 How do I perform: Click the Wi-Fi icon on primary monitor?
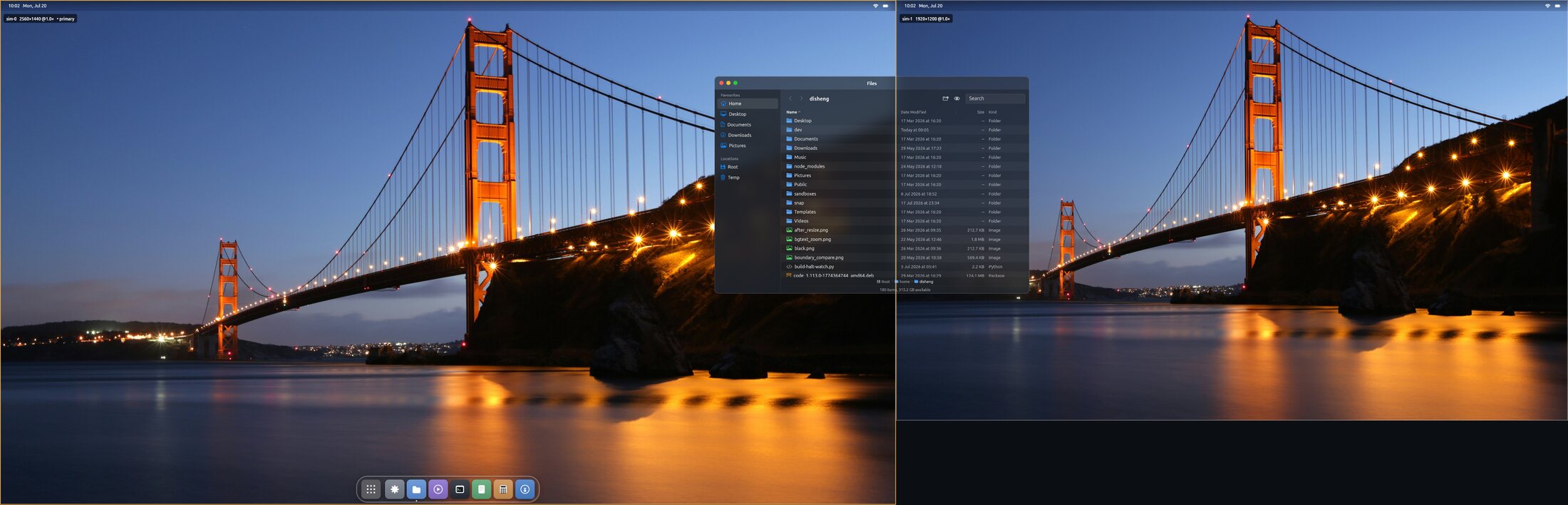[x=876, y=6]
